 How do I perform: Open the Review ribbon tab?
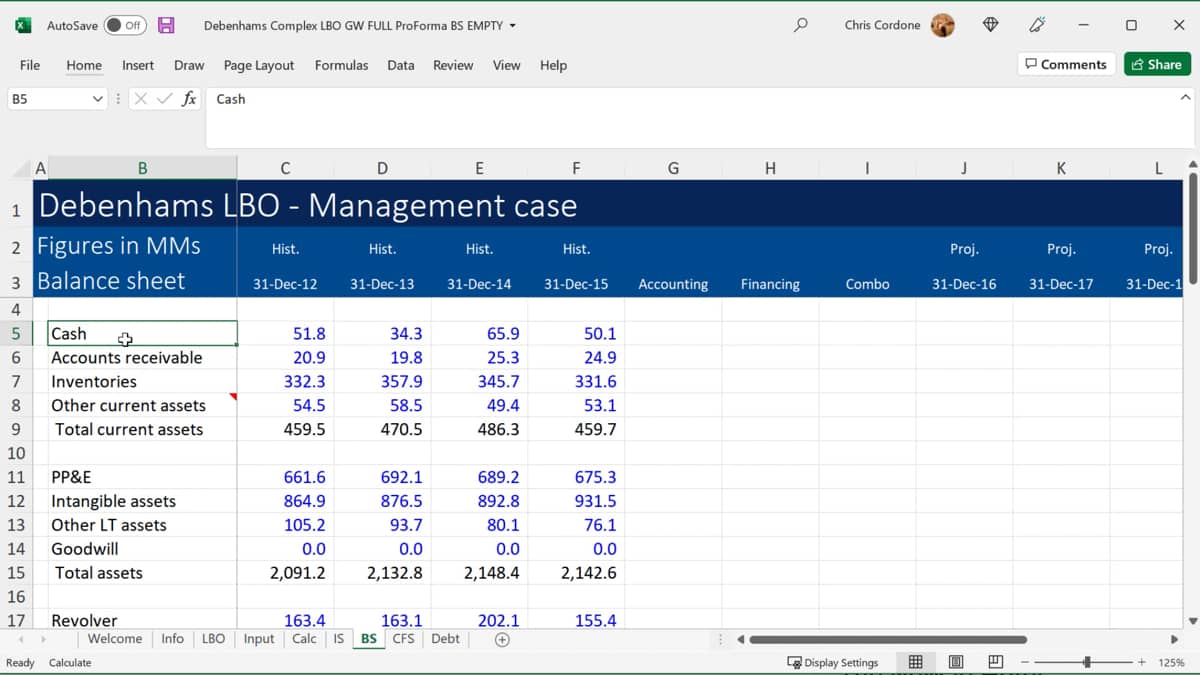[x=453, y=65]
